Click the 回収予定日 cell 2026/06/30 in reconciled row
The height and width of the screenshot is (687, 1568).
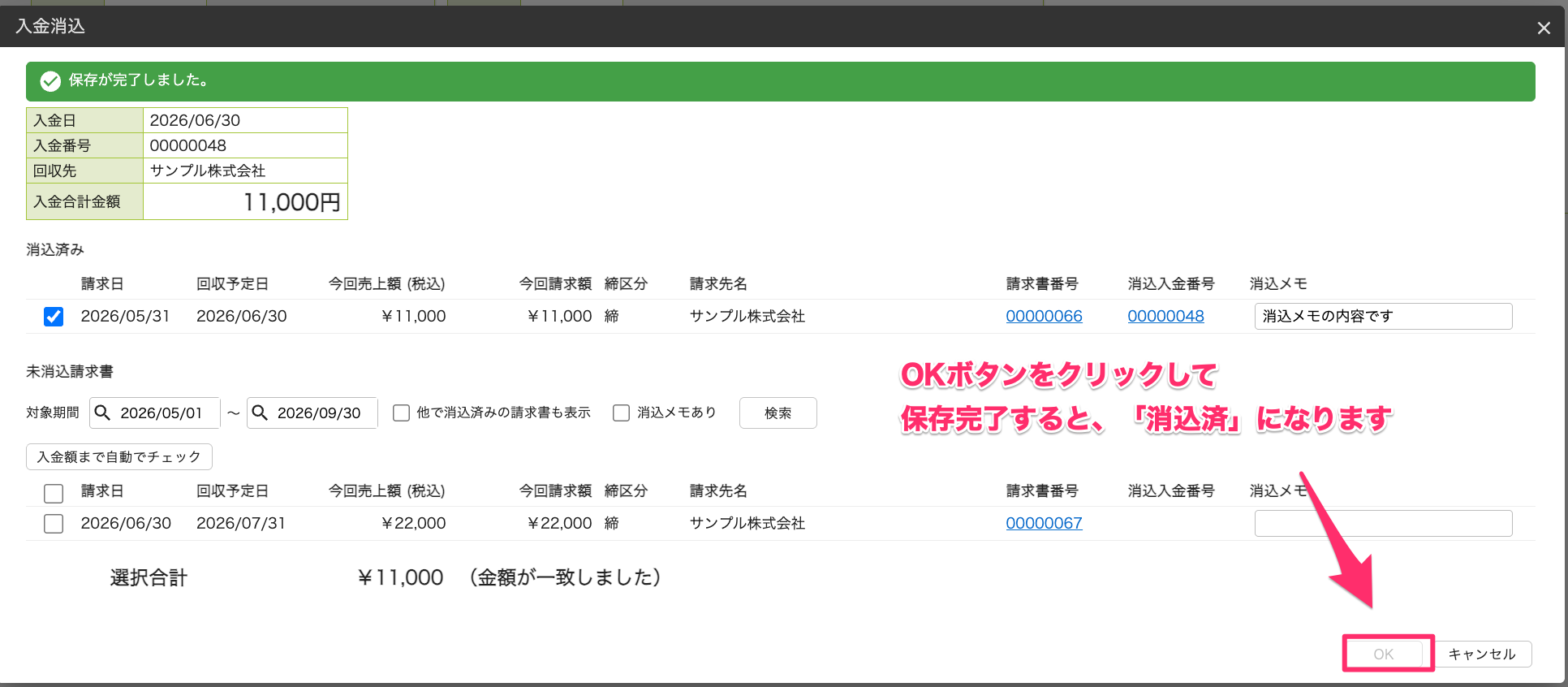pyautogui.click(x=242, y=316)
